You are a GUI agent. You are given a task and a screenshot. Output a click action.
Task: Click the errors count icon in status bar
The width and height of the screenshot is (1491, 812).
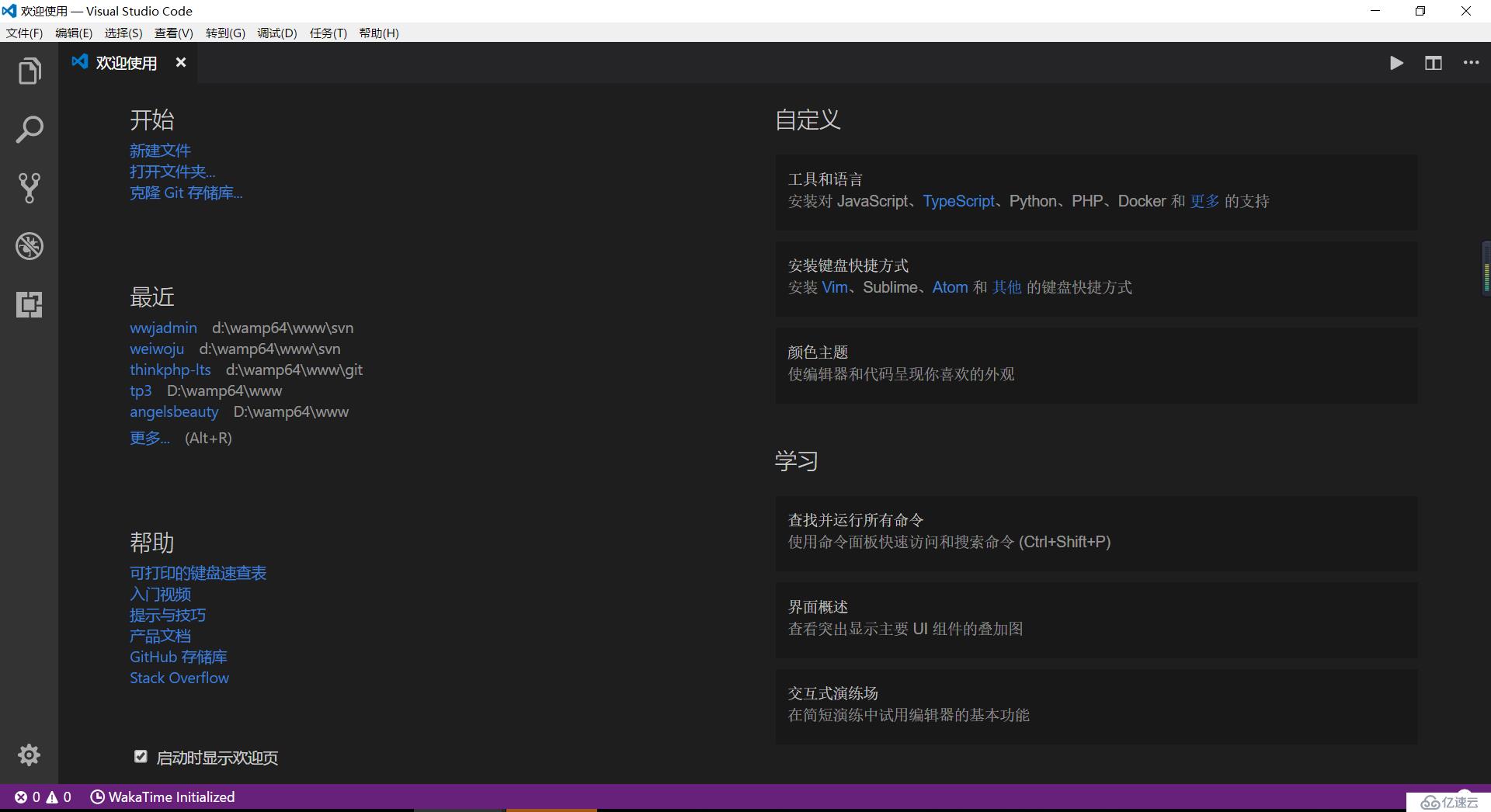(x=21, y=797)
